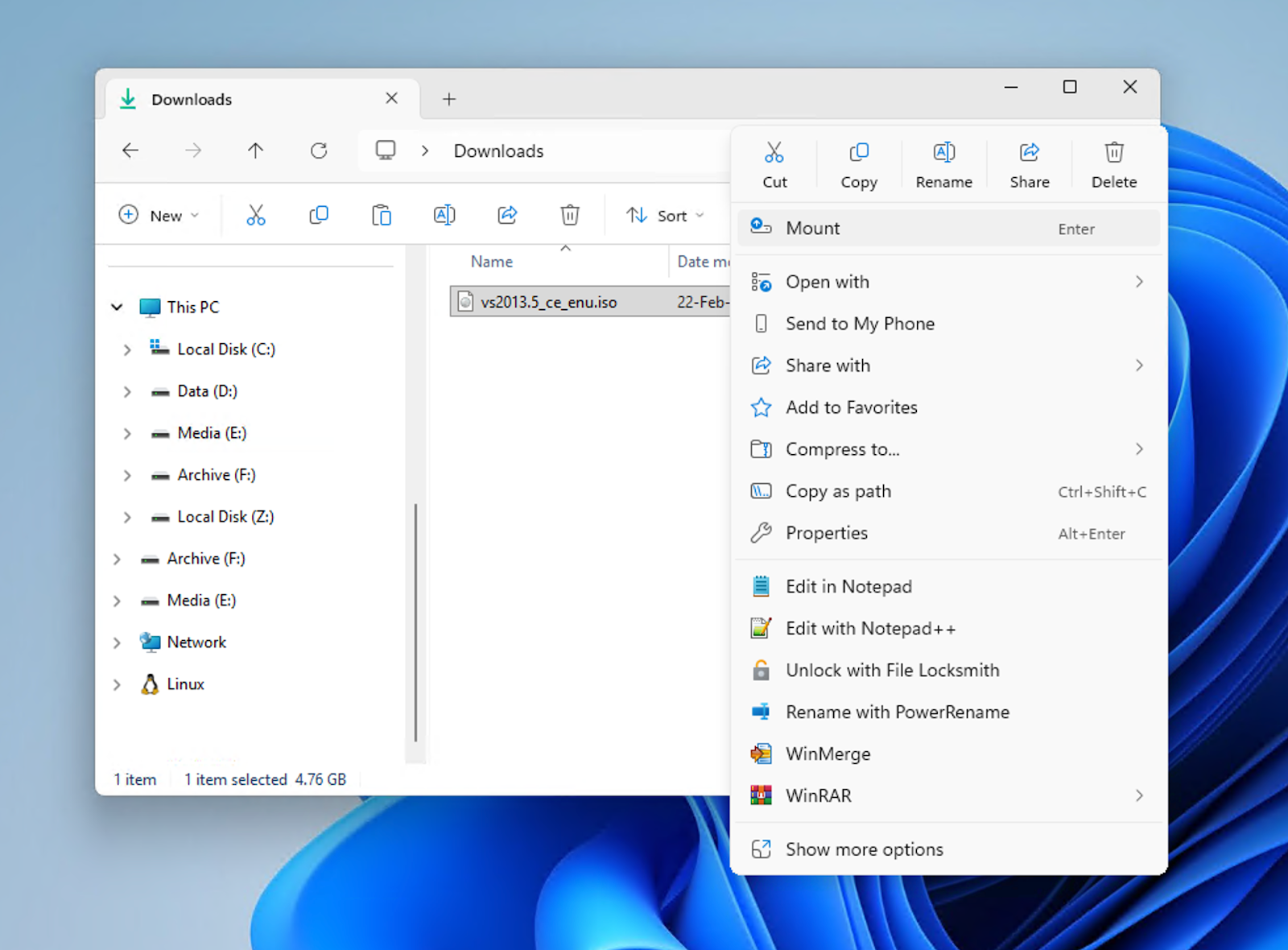Choose Copy as path menu entry
This screenshot has height=950, width=1288.
[948, 491]
